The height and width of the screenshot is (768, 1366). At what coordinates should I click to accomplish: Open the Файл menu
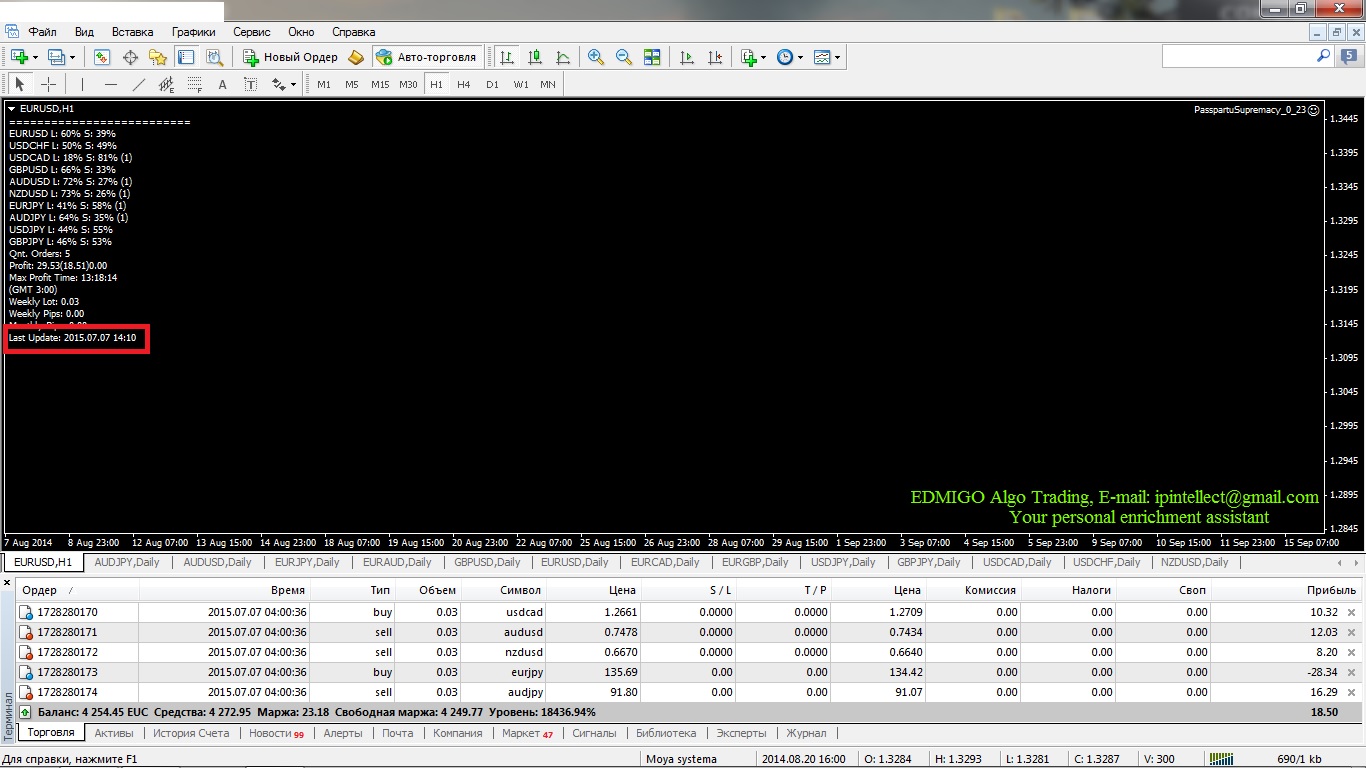tap(43, 32)
